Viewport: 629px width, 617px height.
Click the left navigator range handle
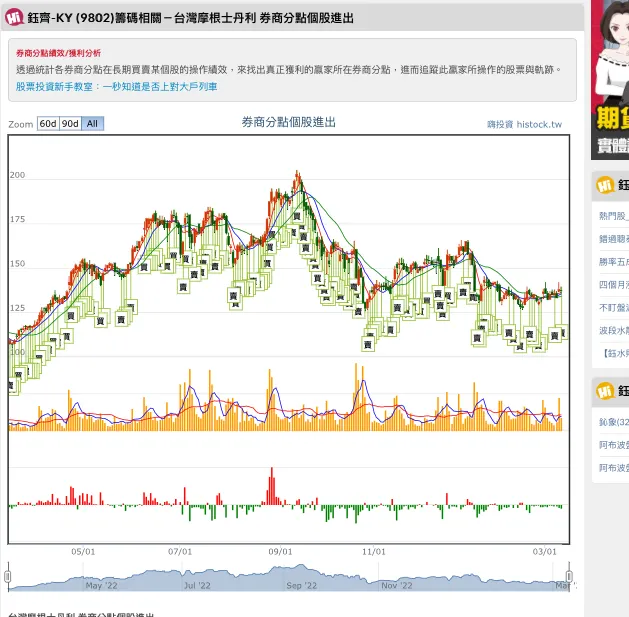pos(8,576)
